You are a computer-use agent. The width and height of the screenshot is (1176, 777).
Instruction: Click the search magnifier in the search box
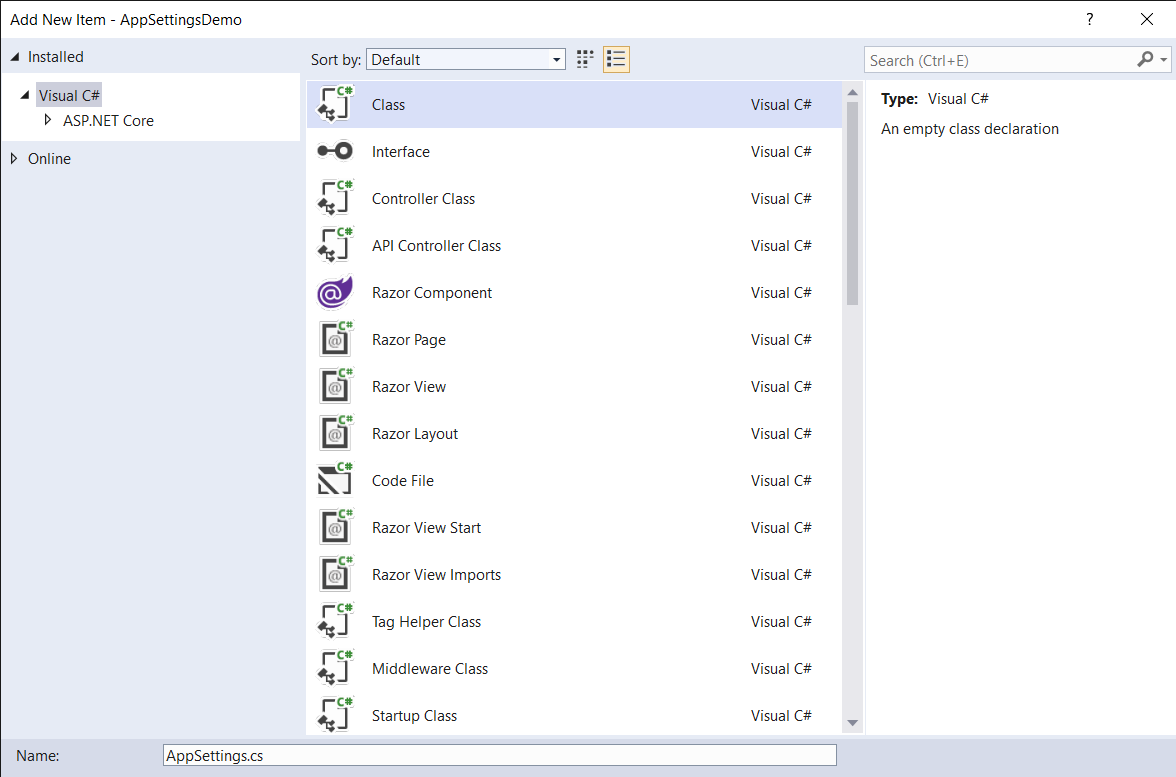pos(1144,59)
